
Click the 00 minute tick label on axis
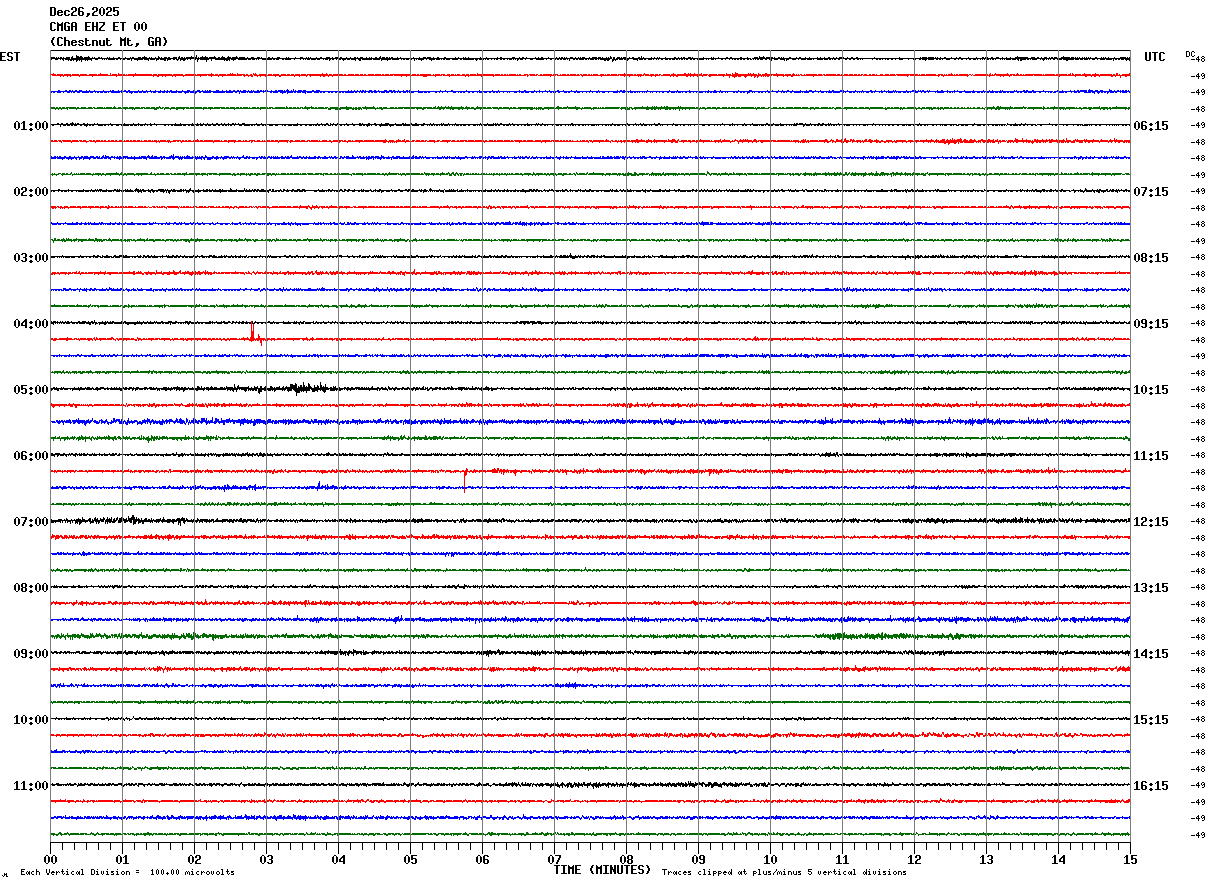(51, 859)
